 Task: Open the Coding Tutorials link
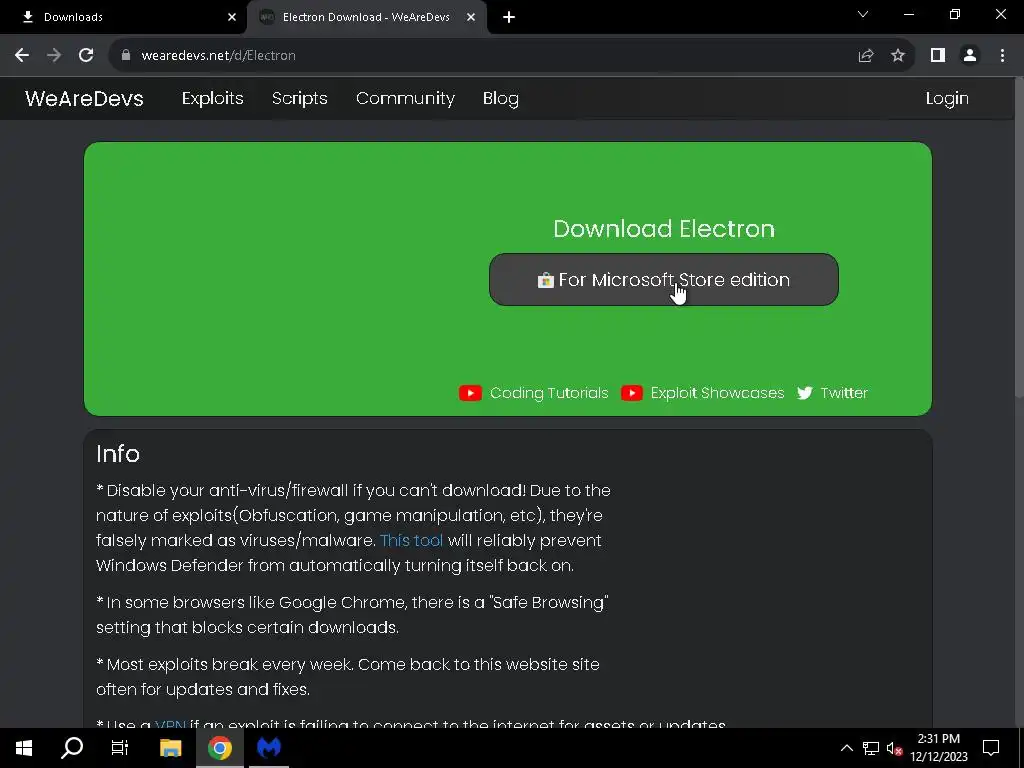coord(549,392)
